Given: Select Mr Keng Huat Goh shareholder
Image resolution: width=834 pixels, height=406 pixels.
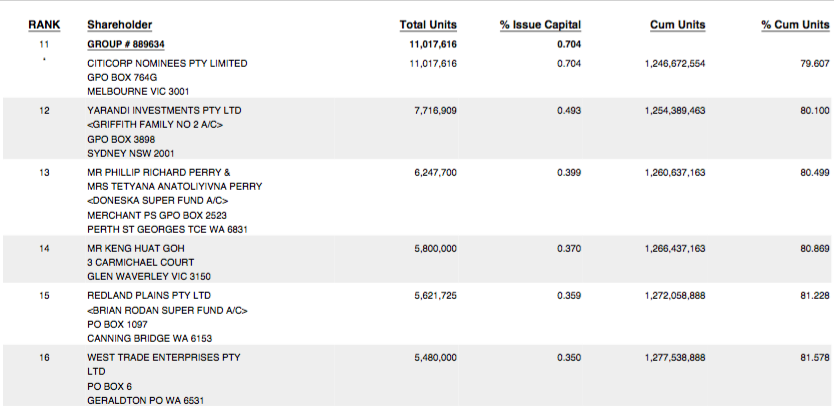Looking at the screenshot, I should pos(133,248).
